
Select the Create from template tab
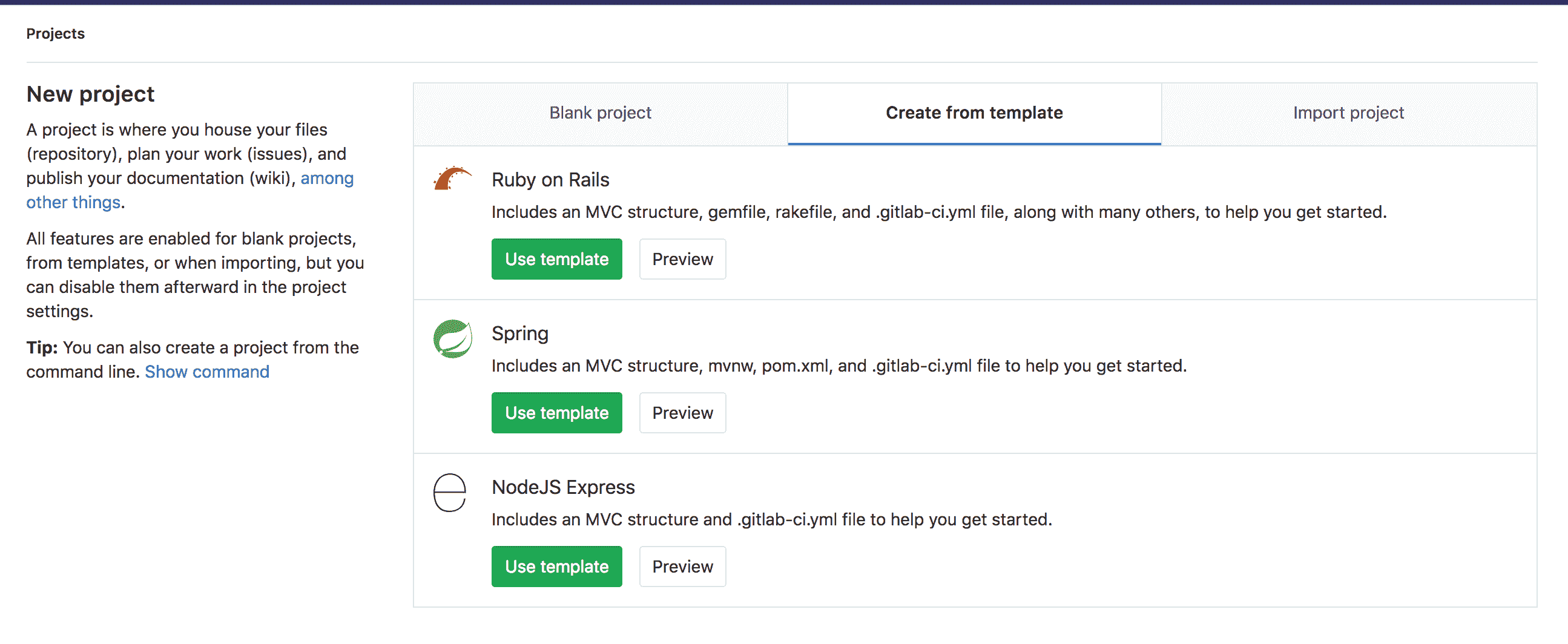click(x=973, y=113)
